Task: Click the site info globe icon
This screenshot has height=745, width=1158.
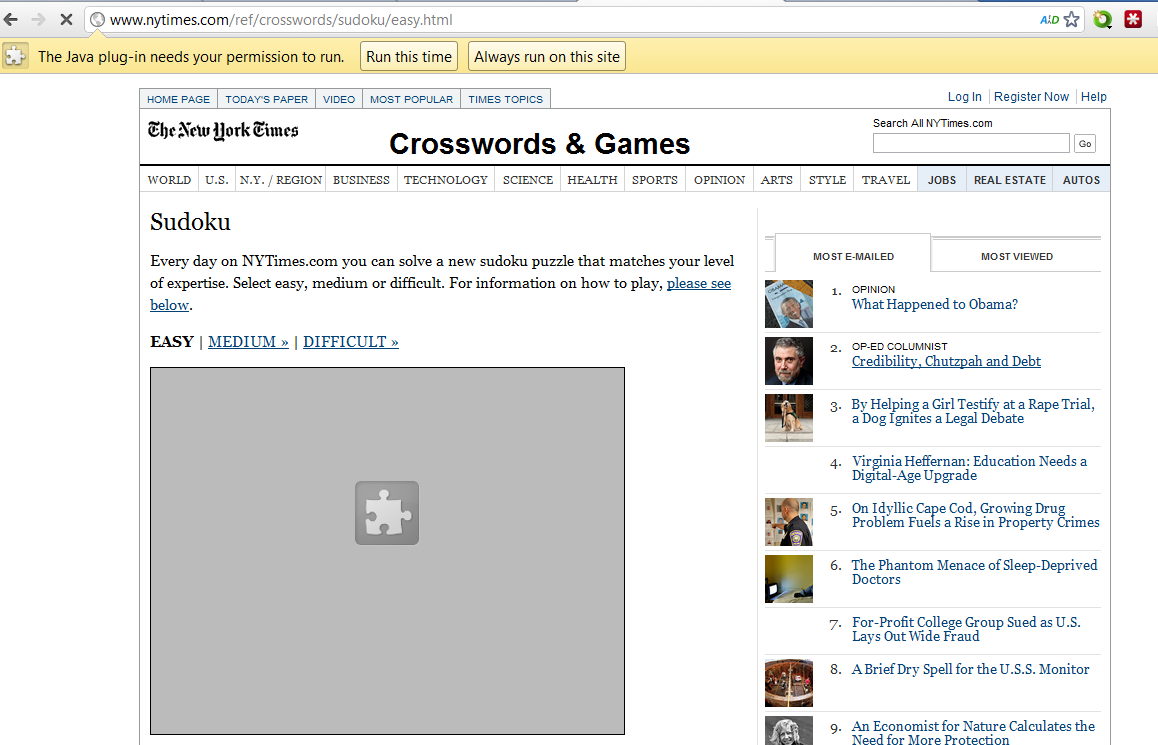Action: (x=97, y=20)
